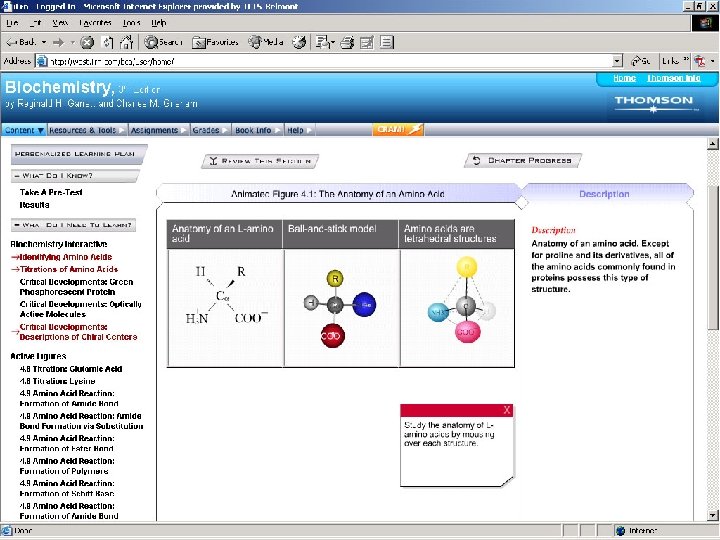Click the red COO ball in the ball-and-stick model
Image resolution: width=720 pixels, height=540 pixels.
(332, 336)
